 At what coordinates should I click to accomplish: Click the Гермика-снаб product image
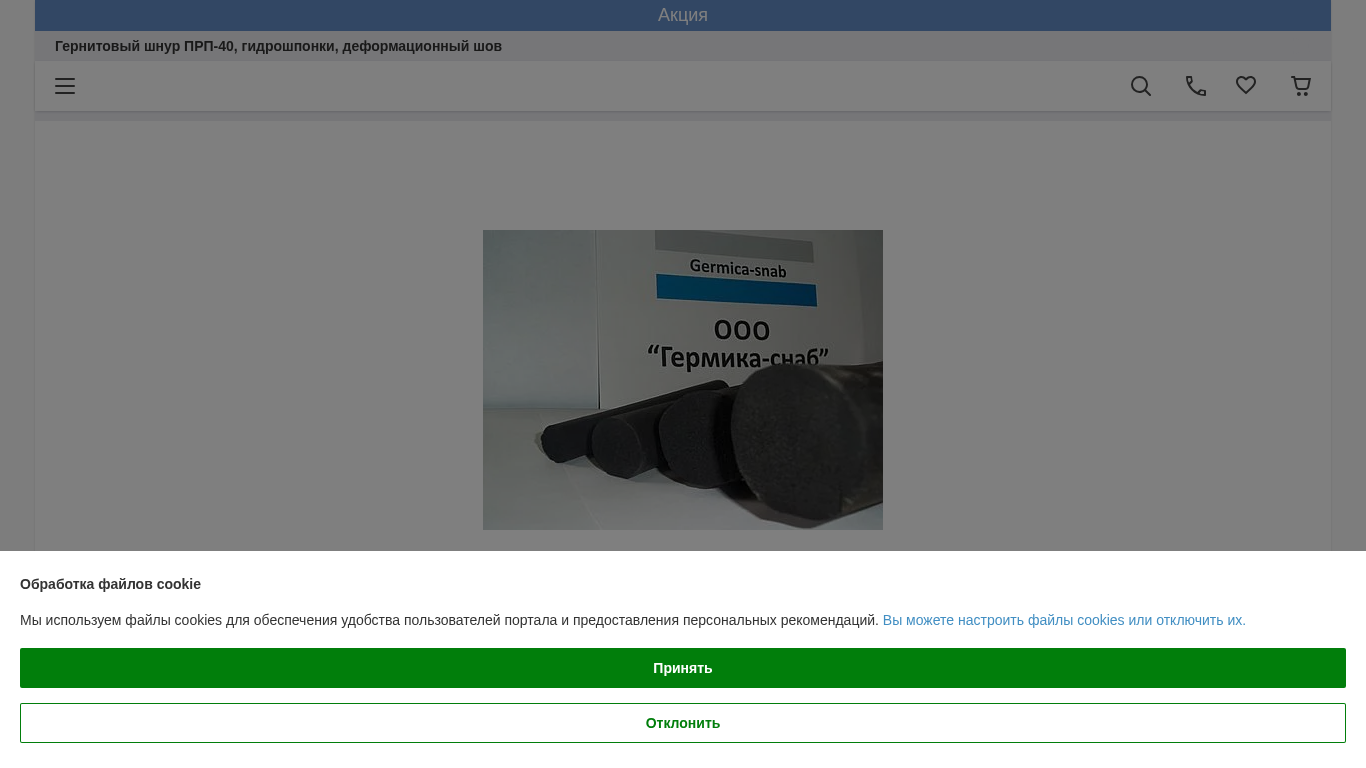point(683,380)
